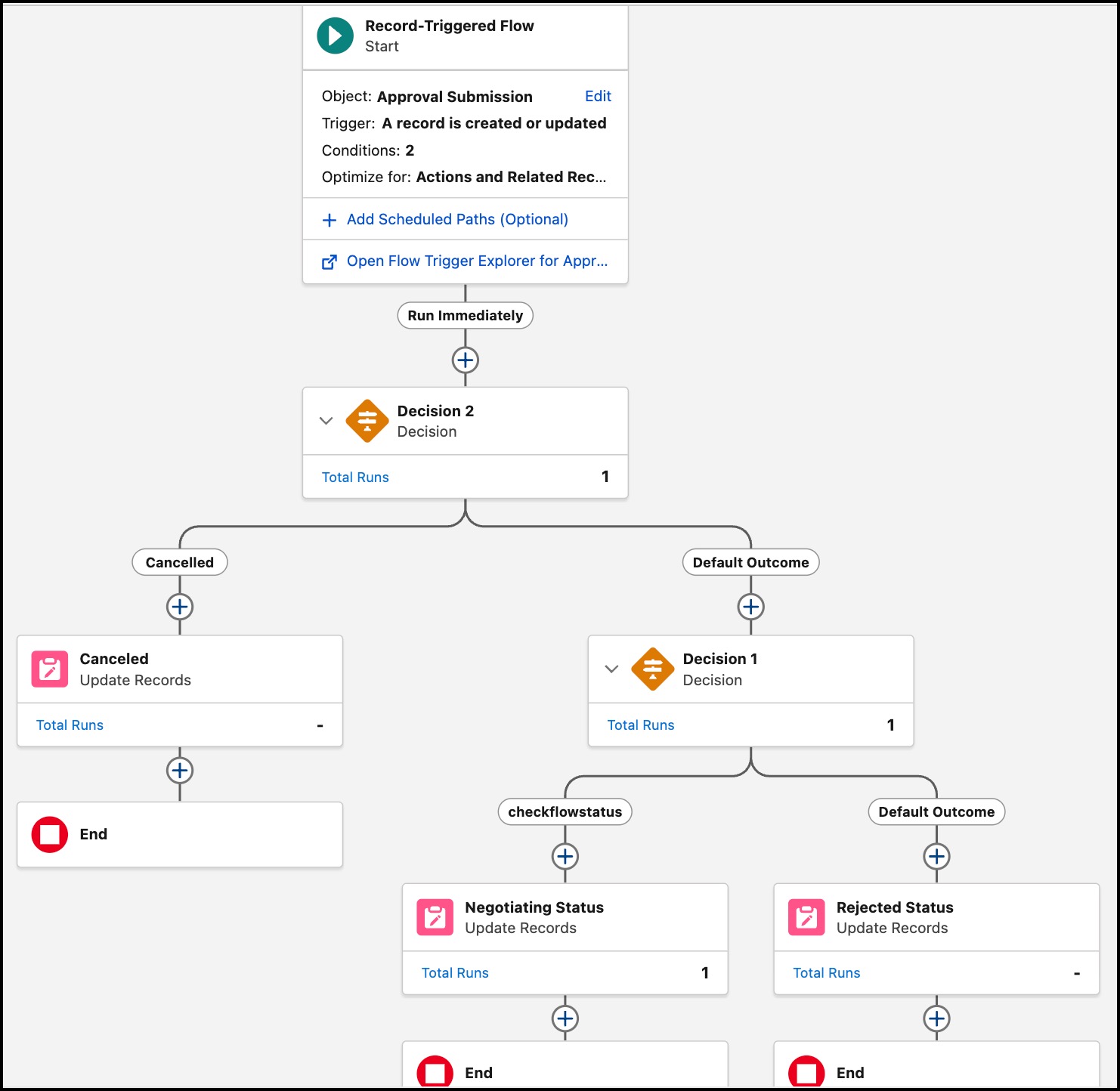Image resolution: width=1120 pixels, height=1091 pixels.
Task: Select the Negotiating Status Update Records icon
Action: pyautogui.click(x=435, y=917)
